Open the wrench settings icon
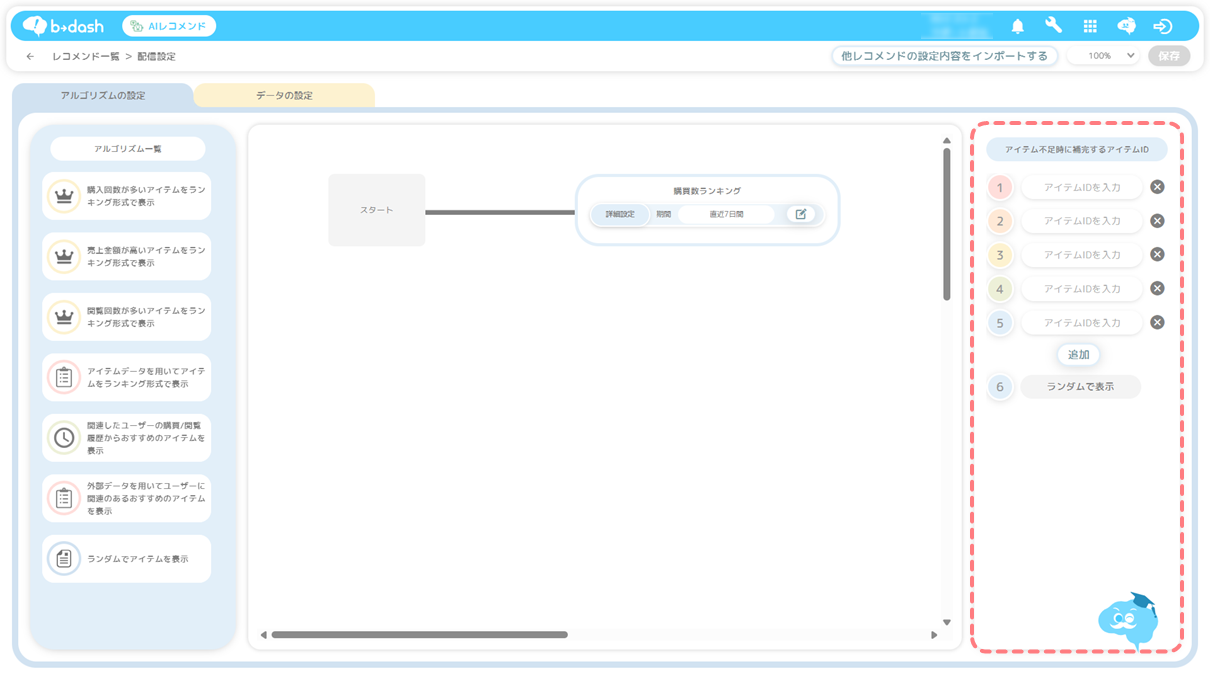 pos(1053,26)
